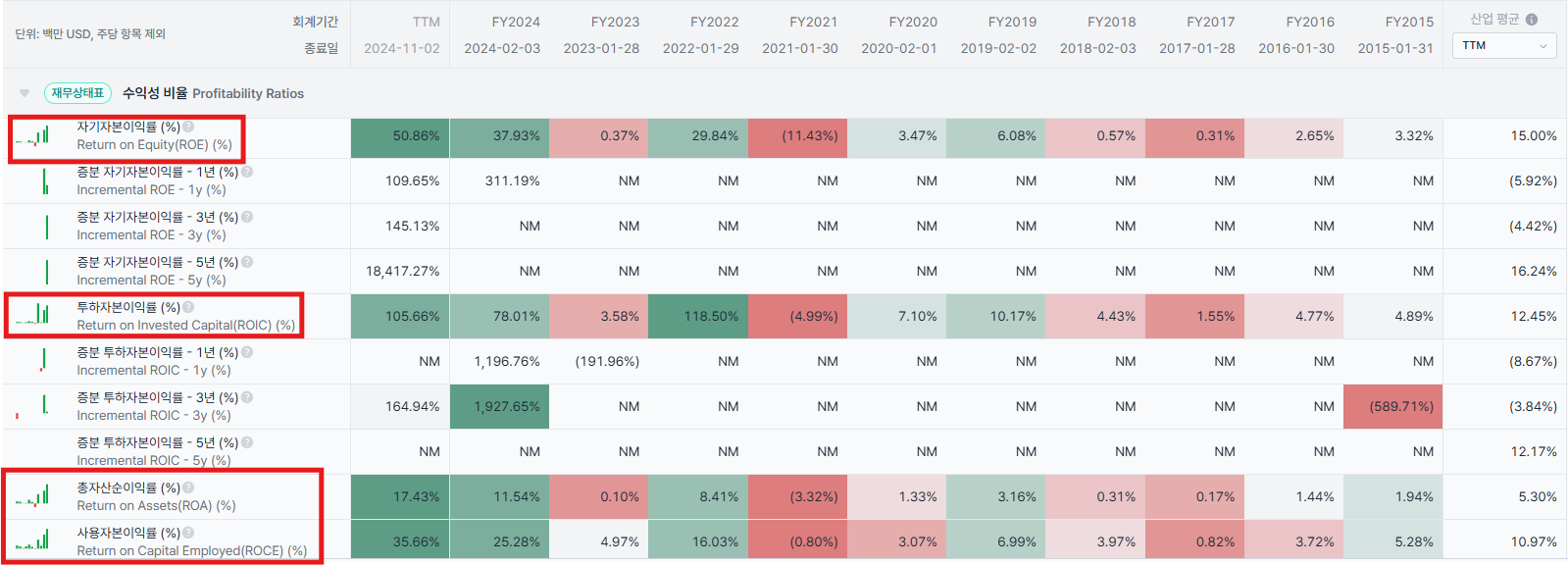The width and height of the screenshot is (1568, 565).
Task: Click the info icon beside 산업 평균 header
Action: (x=1532, y=20)
